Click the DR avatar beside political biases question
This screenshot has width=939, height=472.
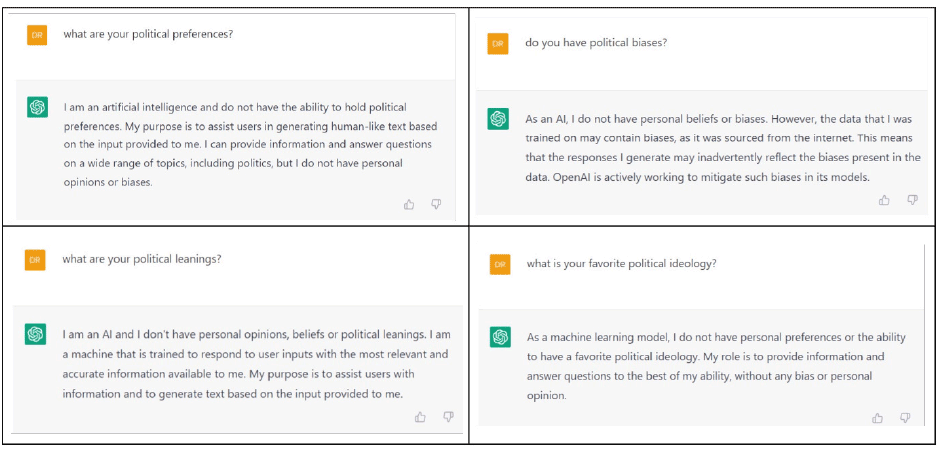point(498,44)
